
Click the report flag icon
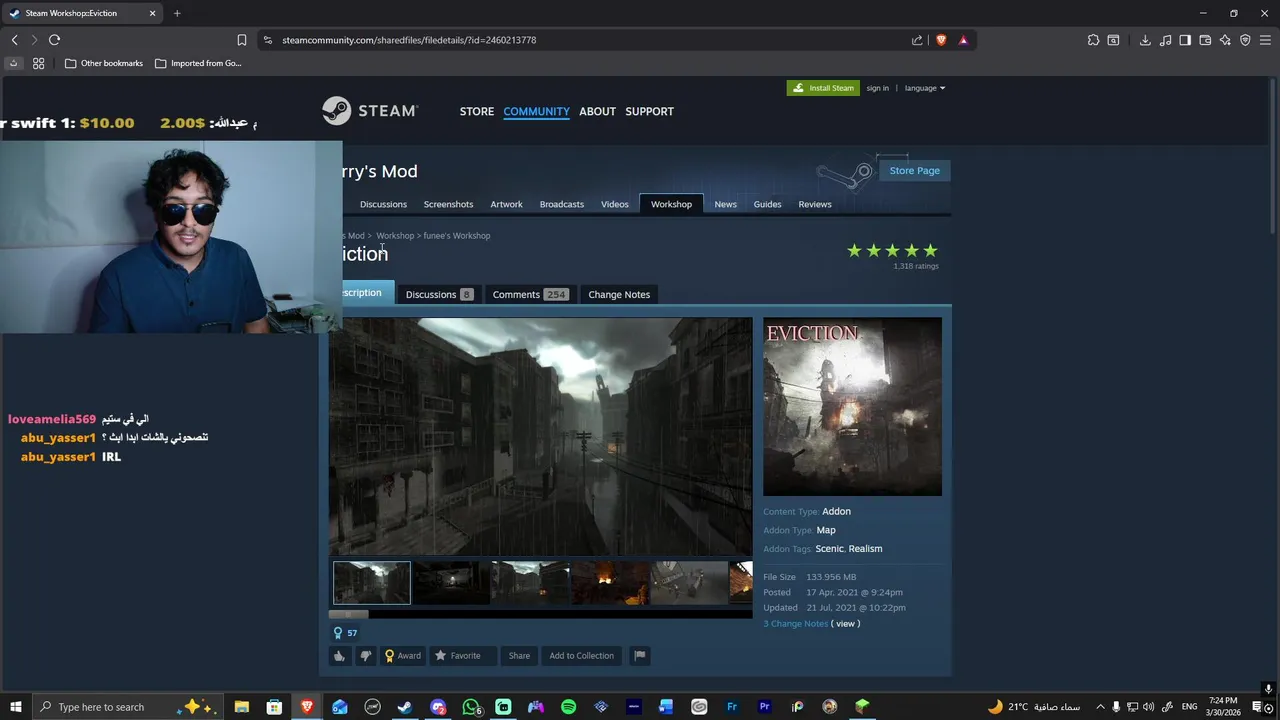pos(640,656)
